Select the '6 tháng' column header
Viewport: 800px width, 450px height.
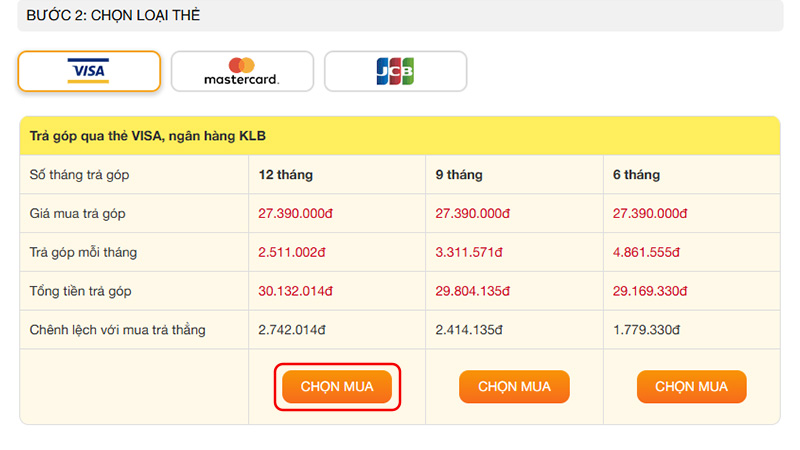point(636,175)
